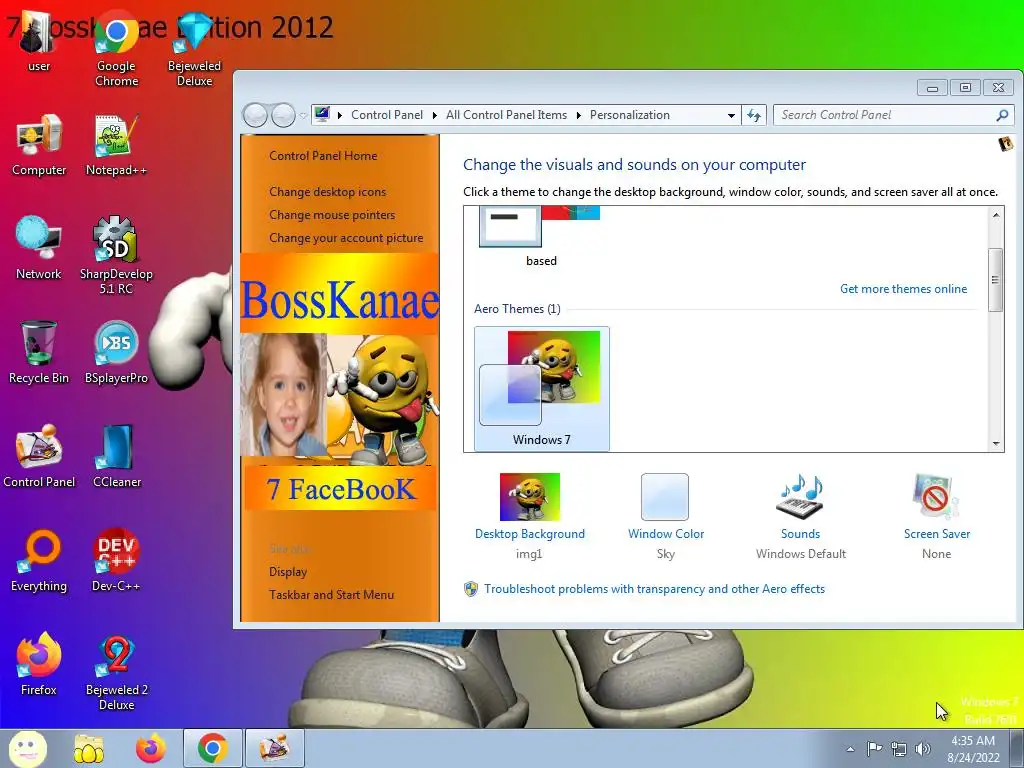Open the Dev-C++ desktop shortcut
The height and width of the screenshot is (768, 1024).
point(116,560)
